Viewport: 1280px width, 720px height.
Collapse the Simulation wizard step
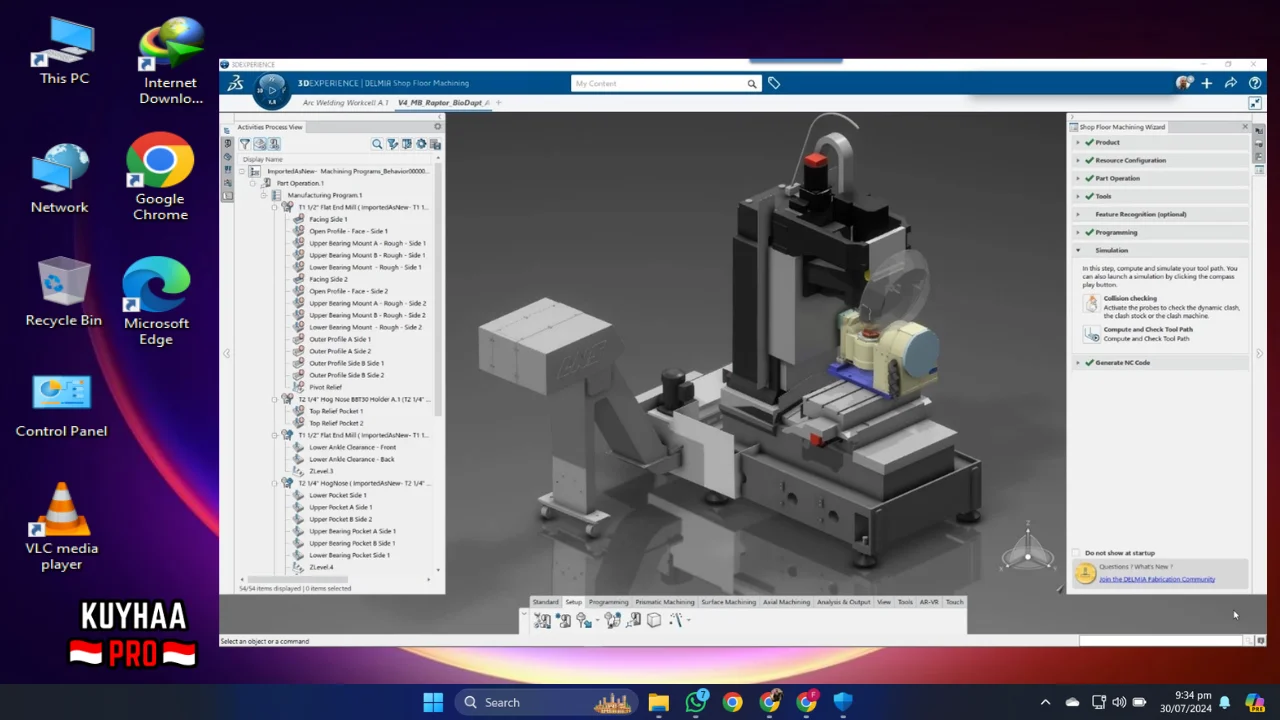coord(1078,250)
